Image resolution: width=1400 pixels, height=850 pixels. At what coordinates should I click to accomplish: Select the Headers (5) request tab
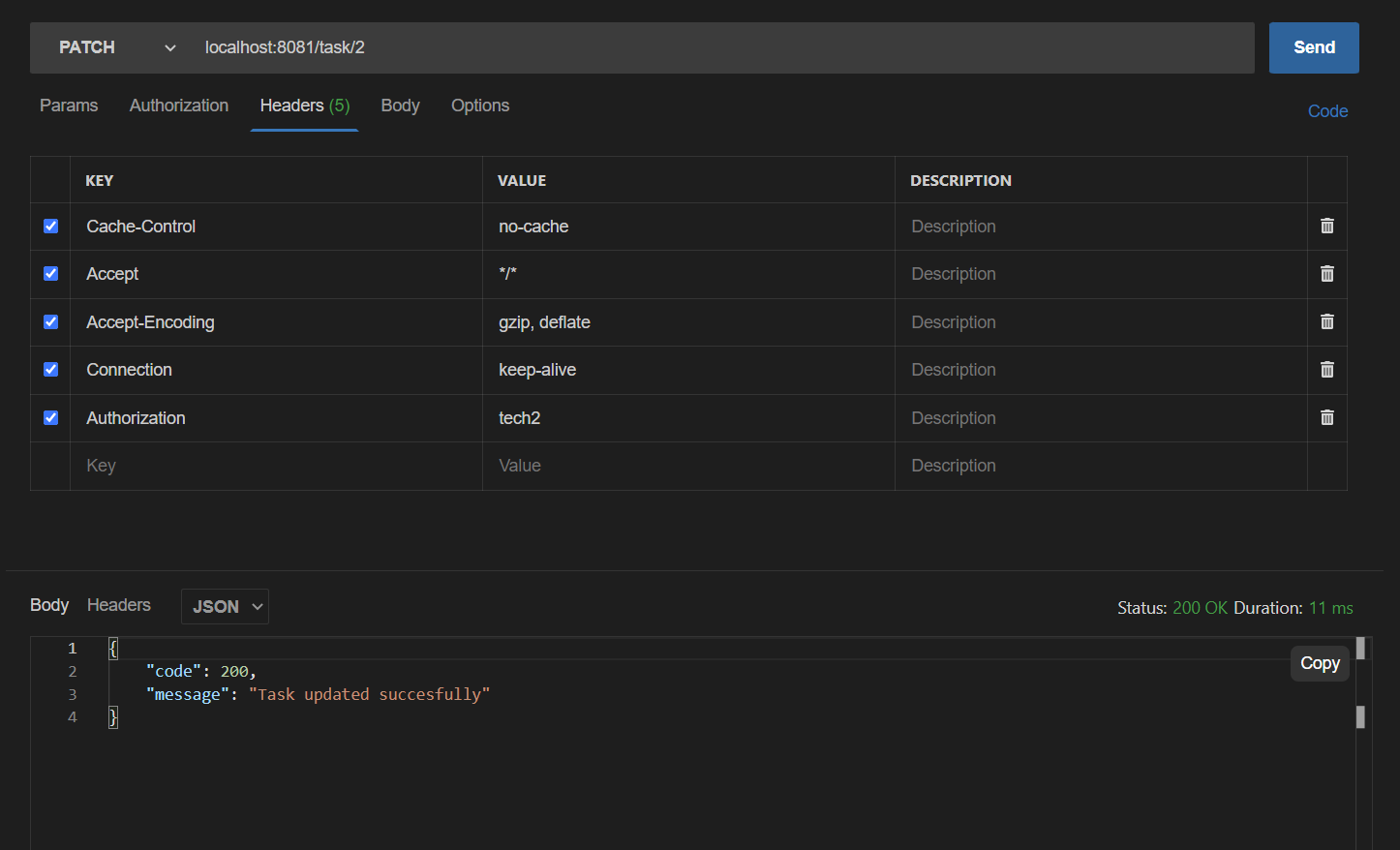(x=305, y=106)
